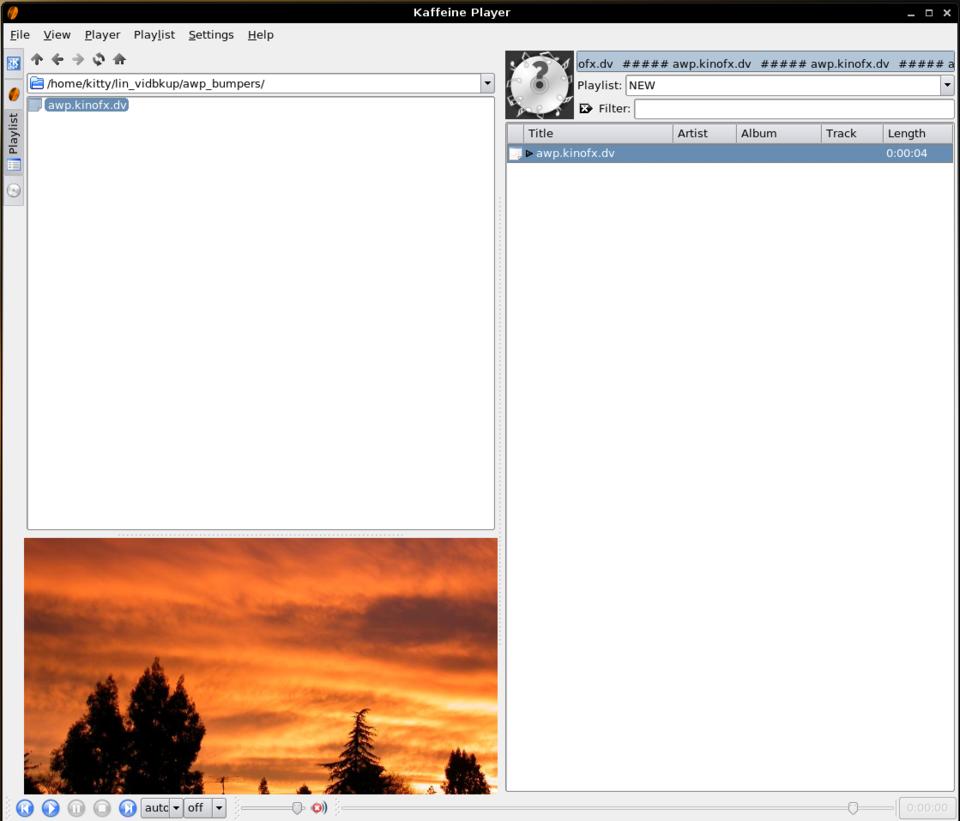
Task: Open the Settings menu
Action: point(211,35)
